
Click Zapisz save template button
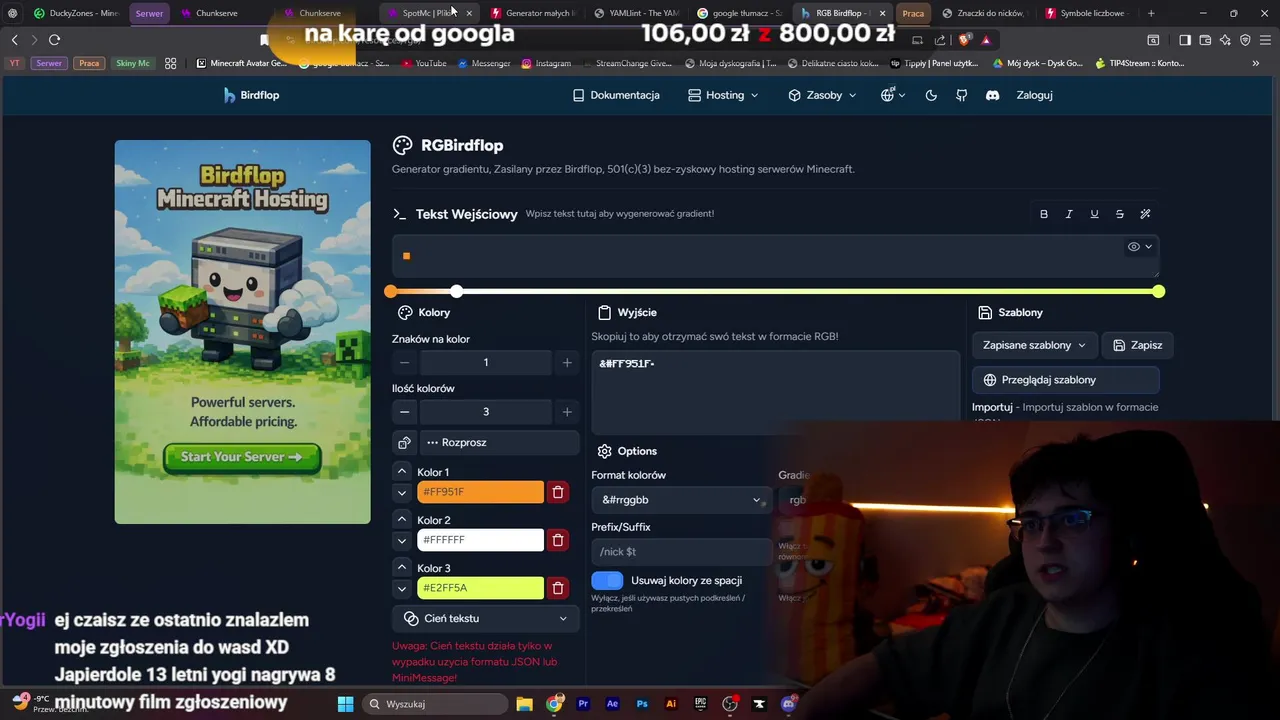click(x=1138, y=345)
